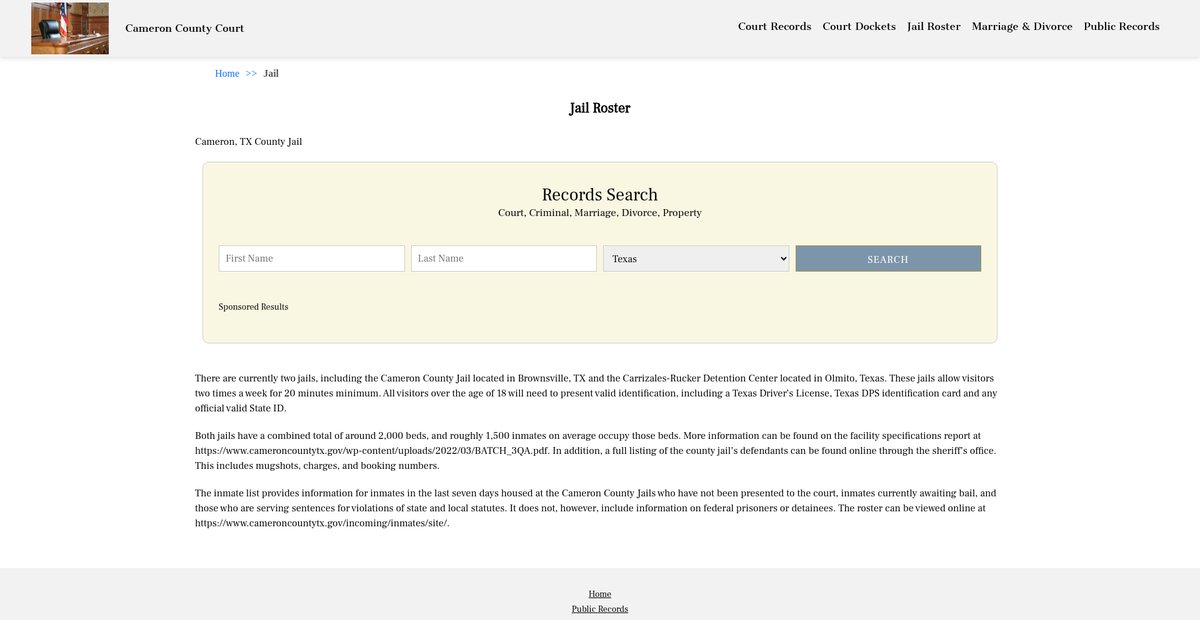Click the SEARCH button

[x=888, y=258]
